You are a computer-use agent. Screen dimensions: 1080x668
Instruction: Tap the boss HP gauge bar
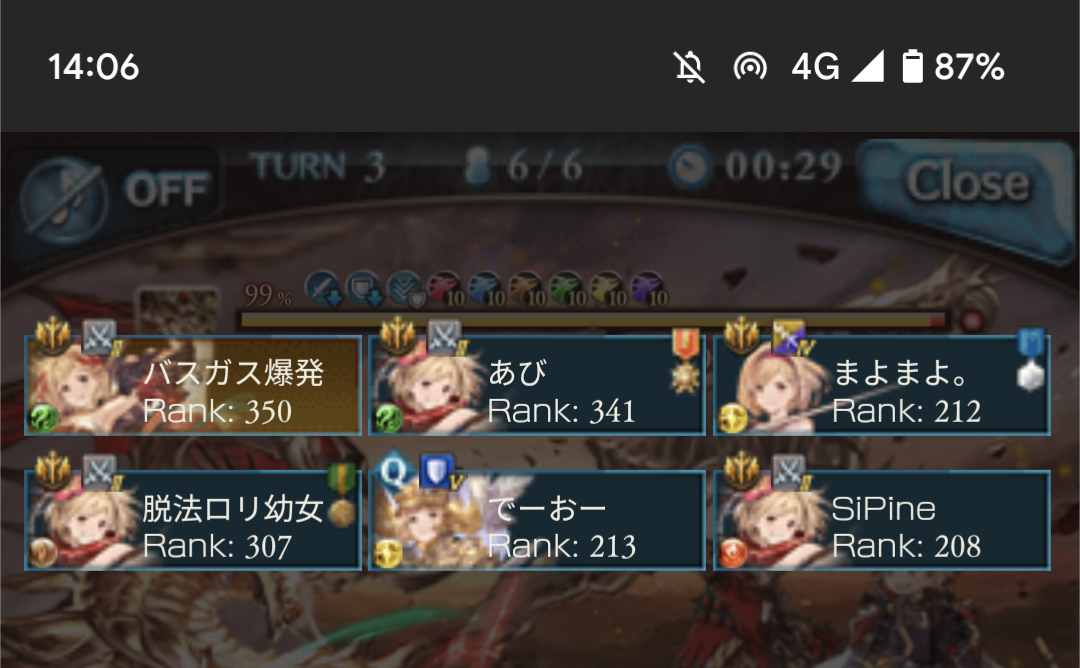pos(592,320)
